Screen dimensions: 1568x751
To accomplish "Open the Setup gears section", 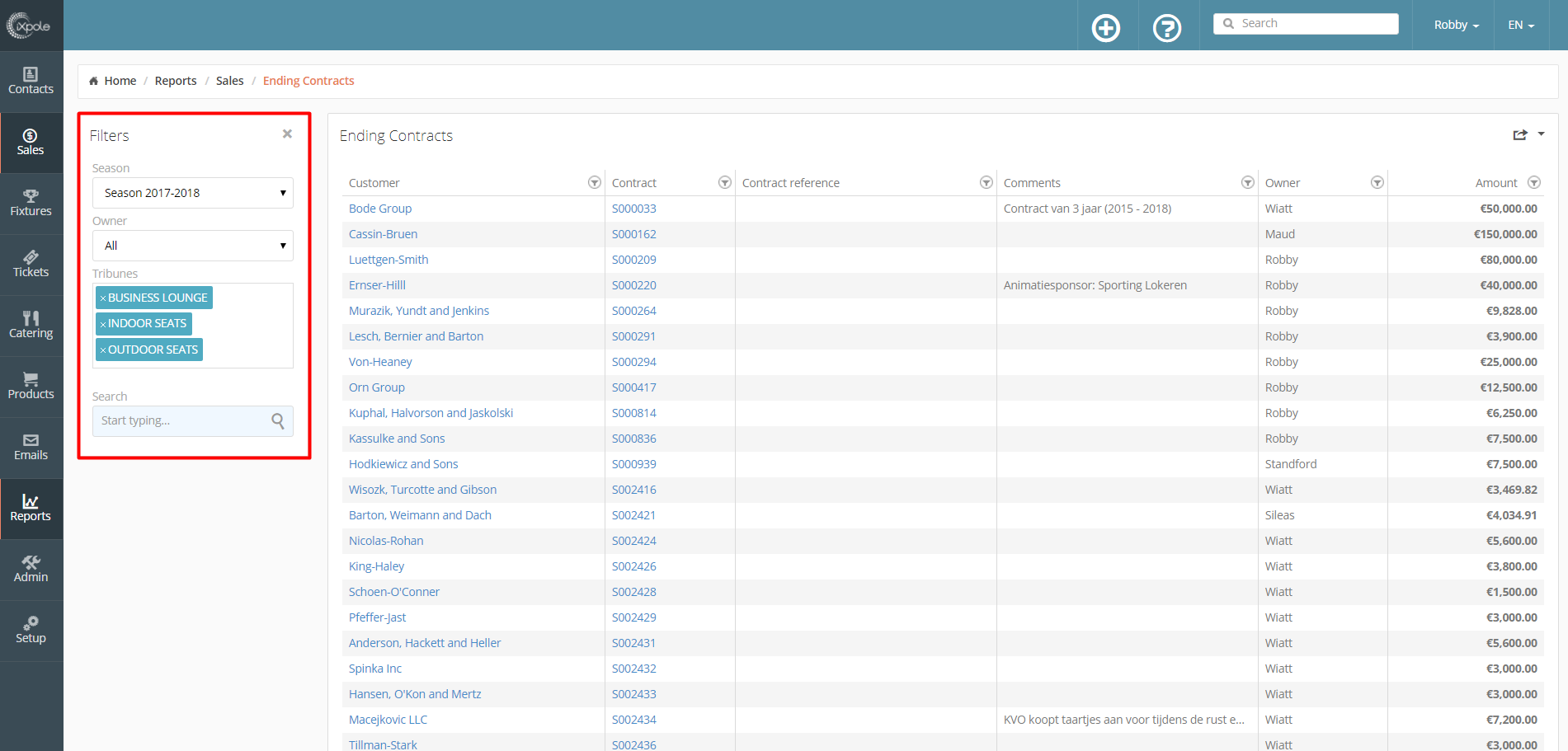I will click(31, 630).
